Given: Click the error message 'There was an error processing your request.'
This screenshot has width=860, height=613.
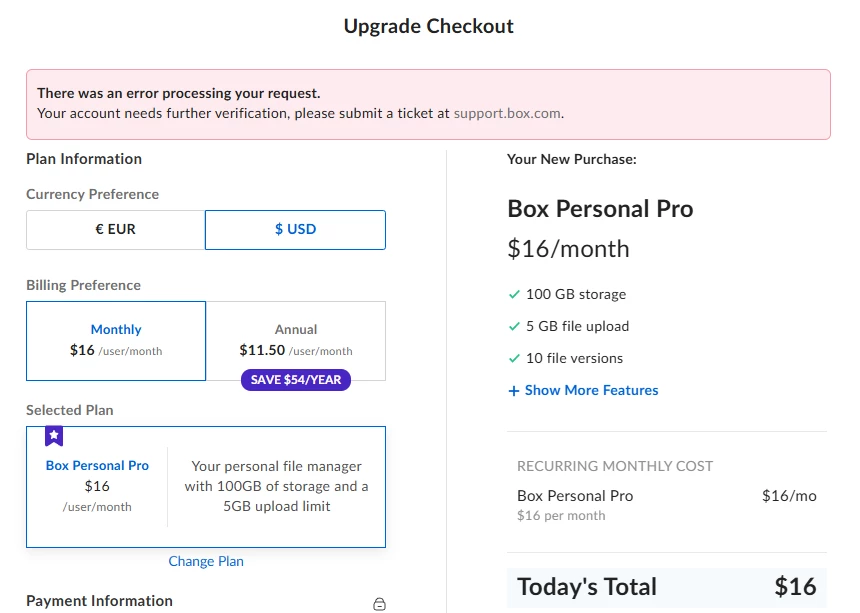Looking at the screenshot, I should [178, 93].
